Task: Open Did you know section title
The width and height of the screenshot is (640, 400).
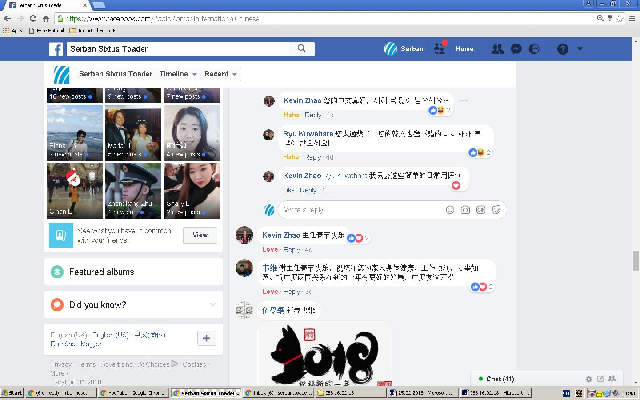Action: [x=98, y=305]
